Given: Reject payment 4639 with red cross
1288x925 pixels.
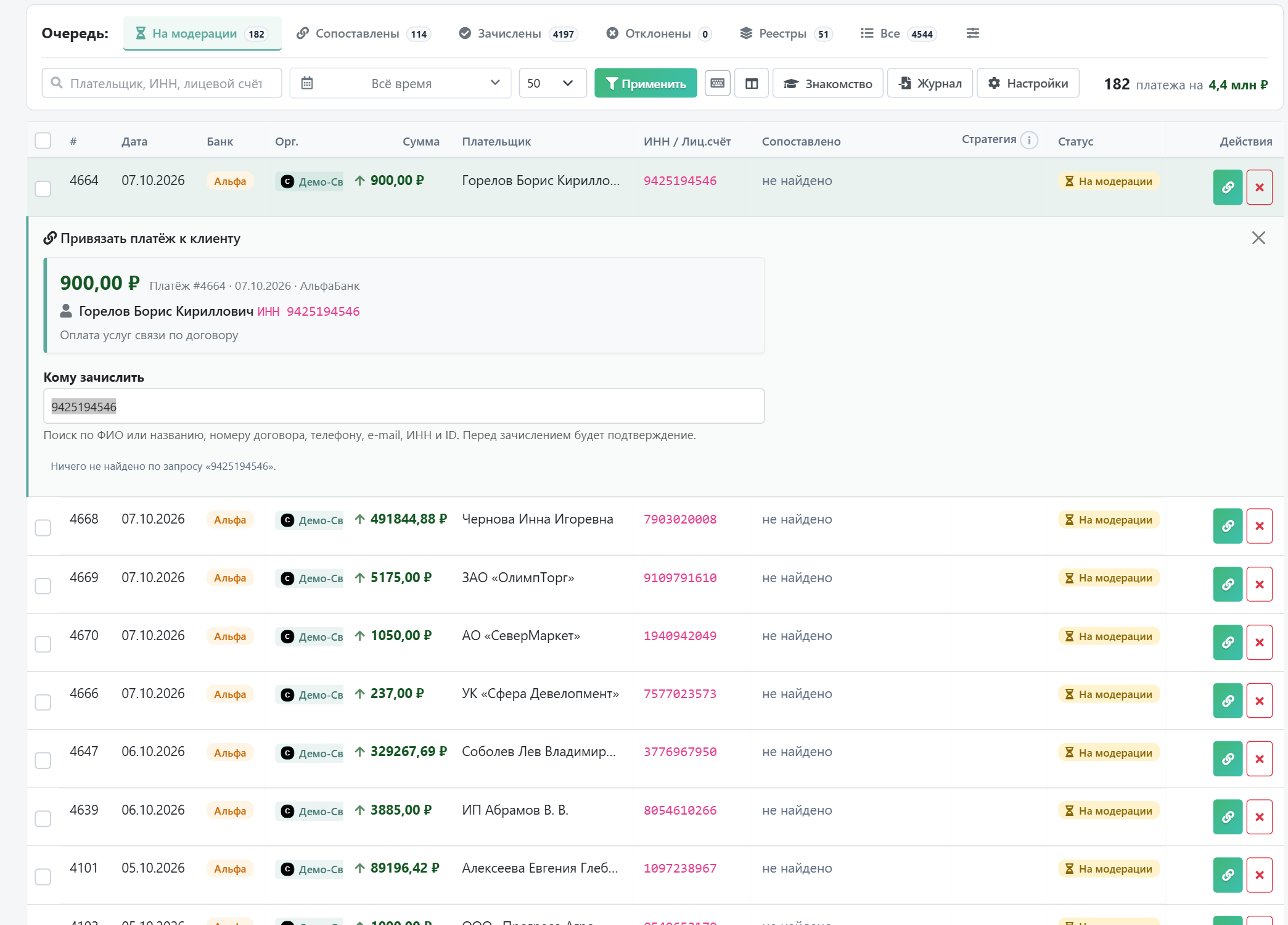Looking at the screenshot, I should (x=1259, y=817).
